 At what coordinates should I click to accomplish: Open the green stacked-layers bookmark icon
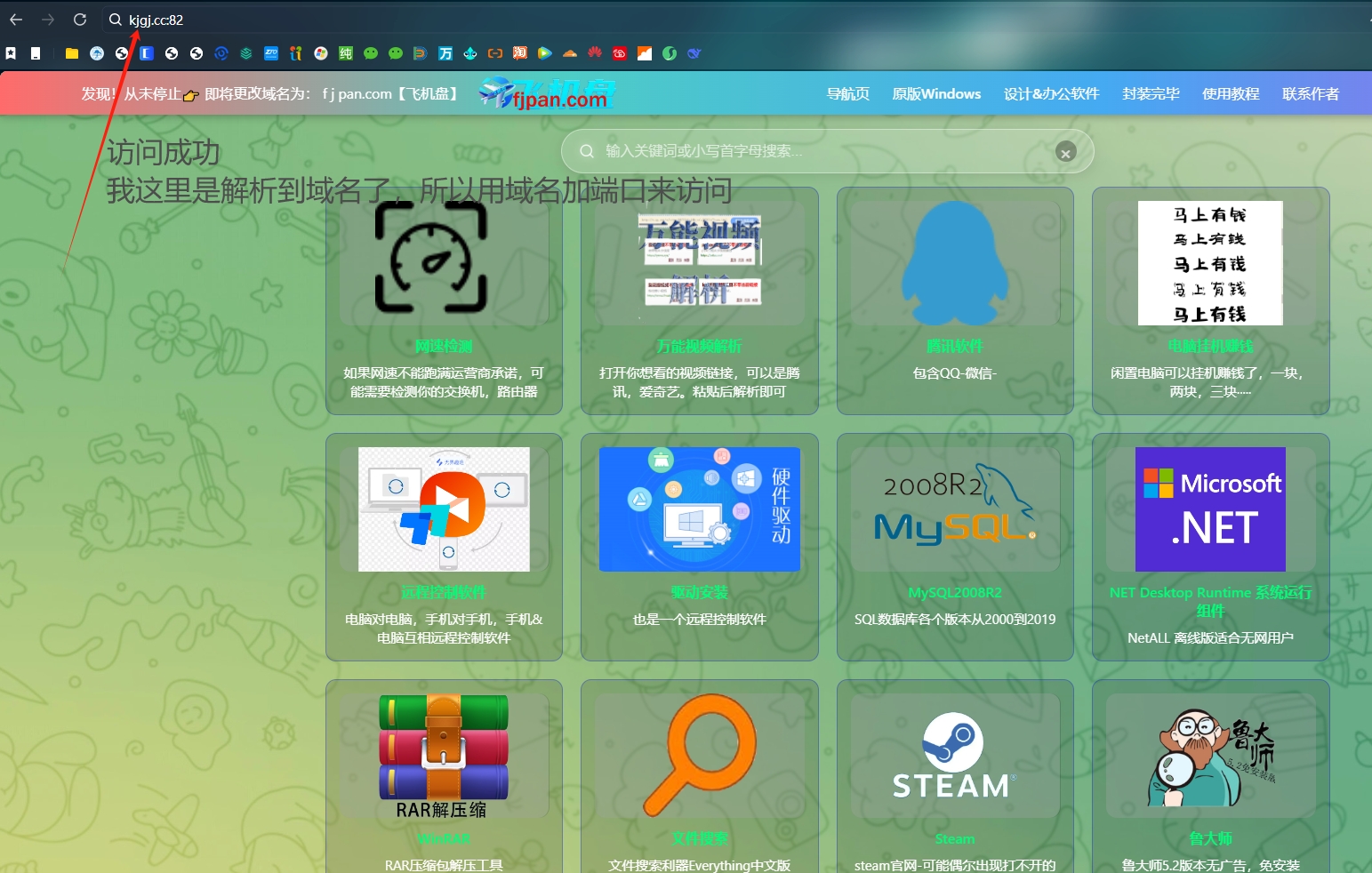pos(246,53)
